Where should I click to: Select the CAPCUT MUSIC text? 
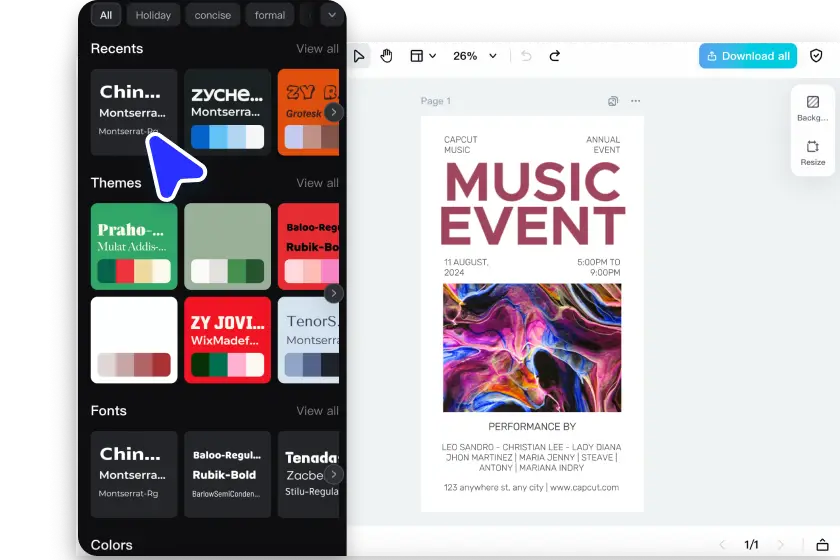pyautogui.click(x=461, y=145)
